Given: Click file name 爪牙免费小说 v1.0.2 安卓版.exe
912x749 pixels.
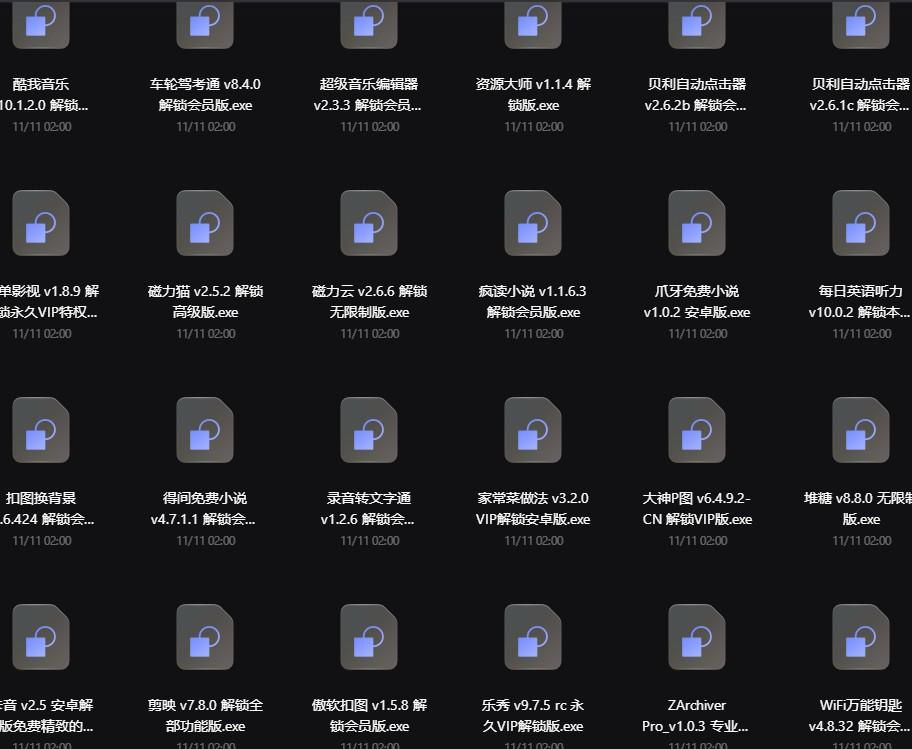Looking at the screenshot, I should coord(697,302).
